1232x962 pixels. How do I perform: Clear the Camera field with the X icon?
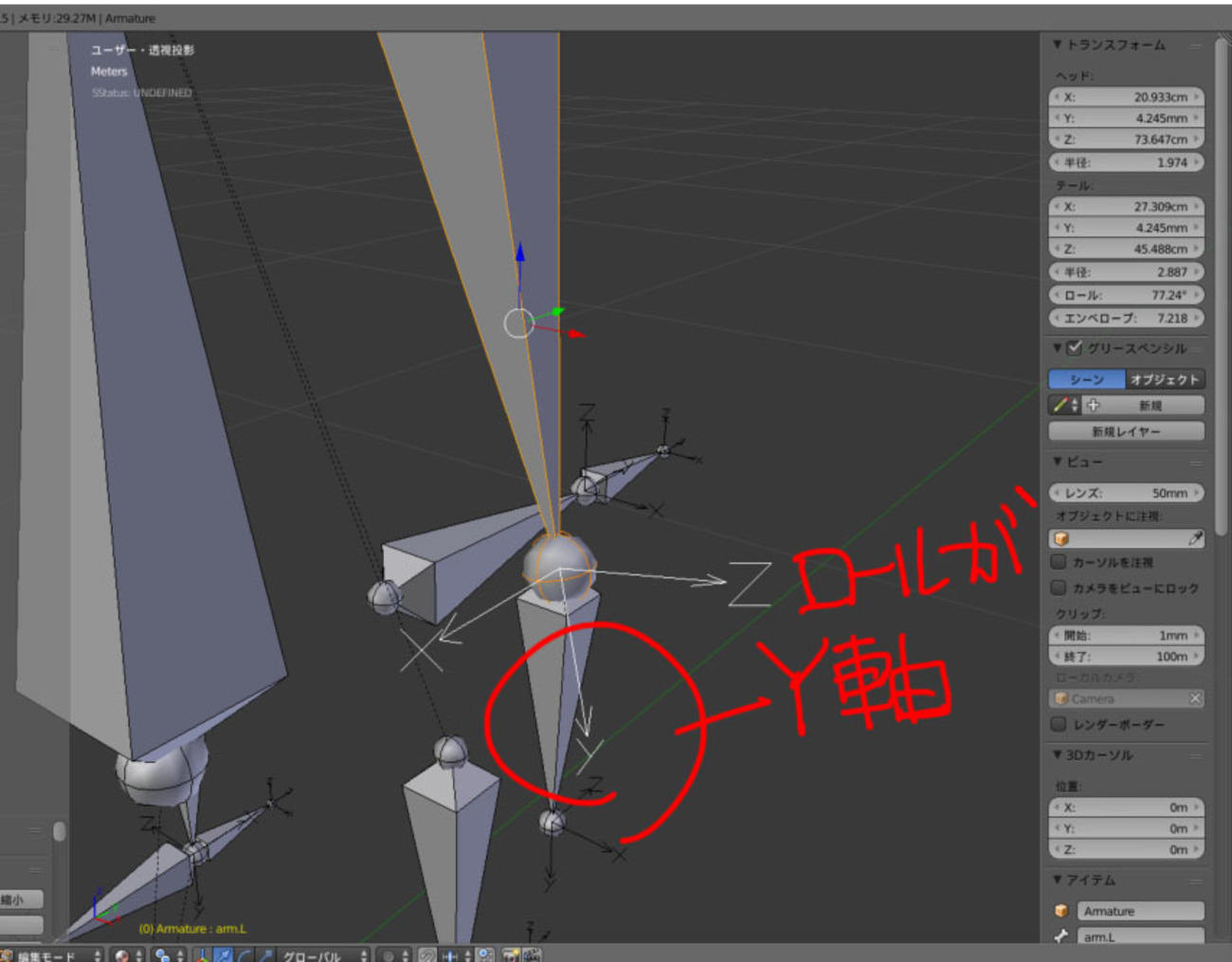[x=1195, y=699]
